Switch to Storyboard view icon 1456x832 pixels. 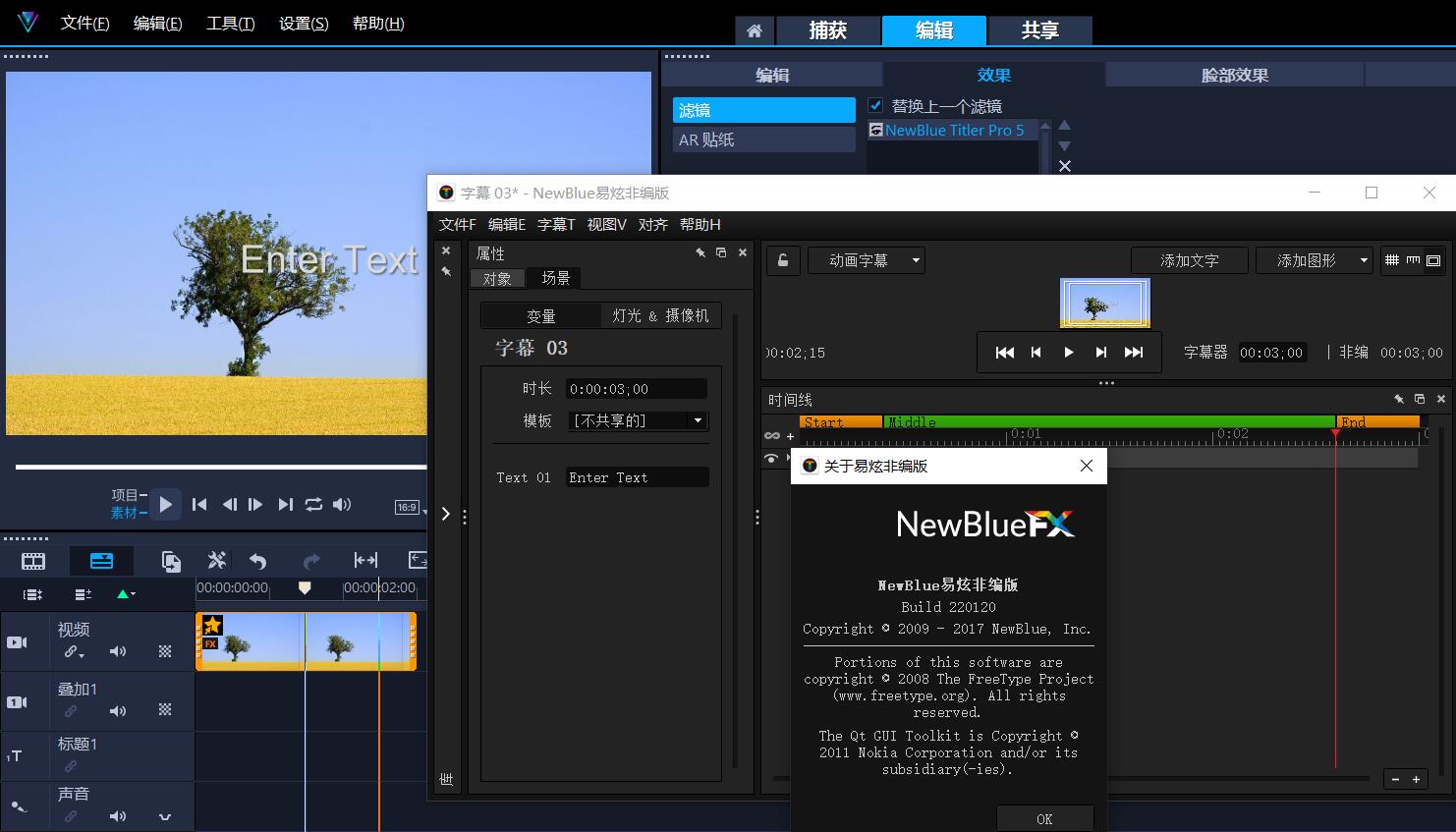(33, 561)
